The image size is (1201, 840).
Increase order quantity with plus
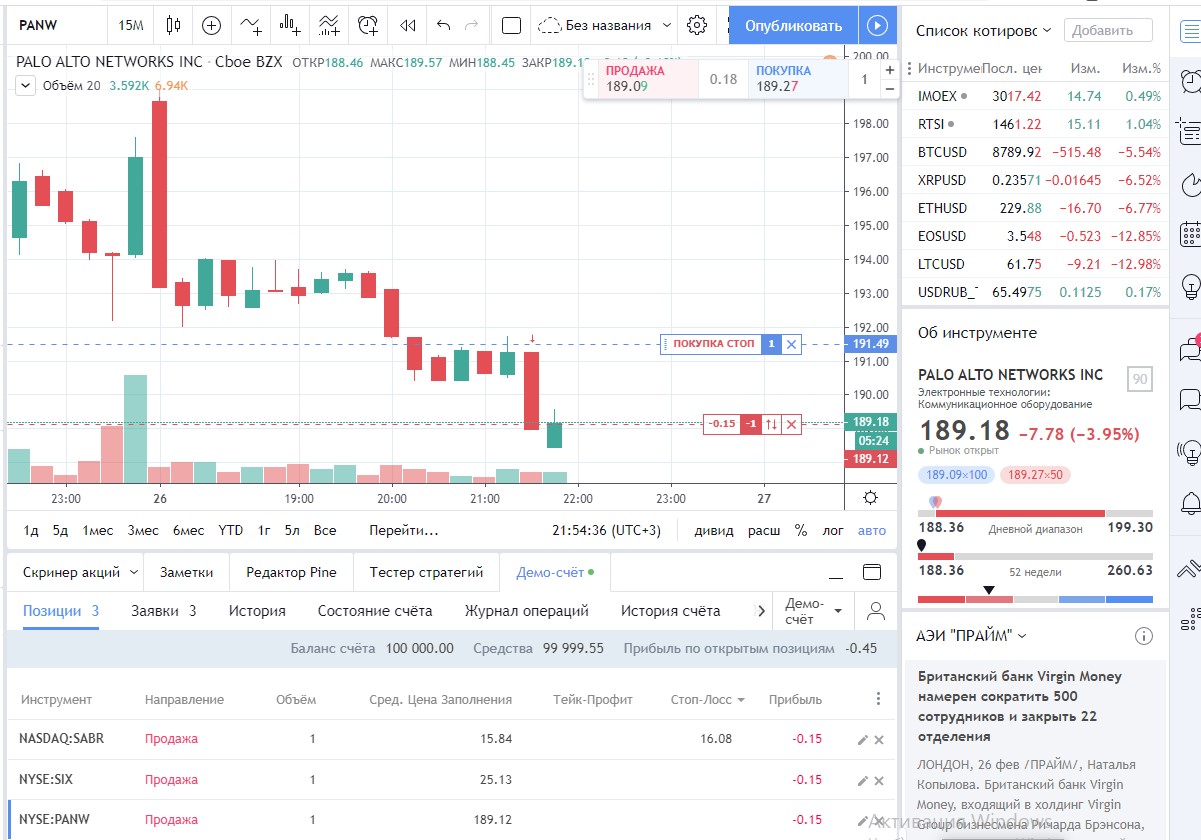890,71
